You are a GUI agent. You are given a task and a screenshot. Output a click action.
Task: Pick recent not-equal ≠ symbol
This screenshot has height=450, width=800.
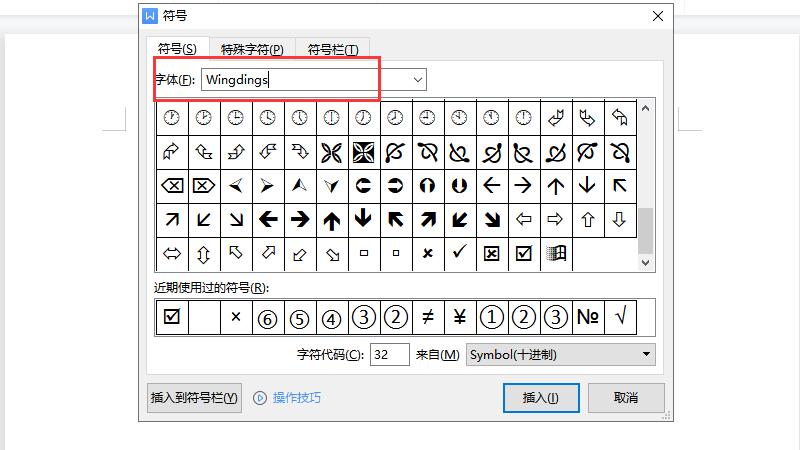428,317
